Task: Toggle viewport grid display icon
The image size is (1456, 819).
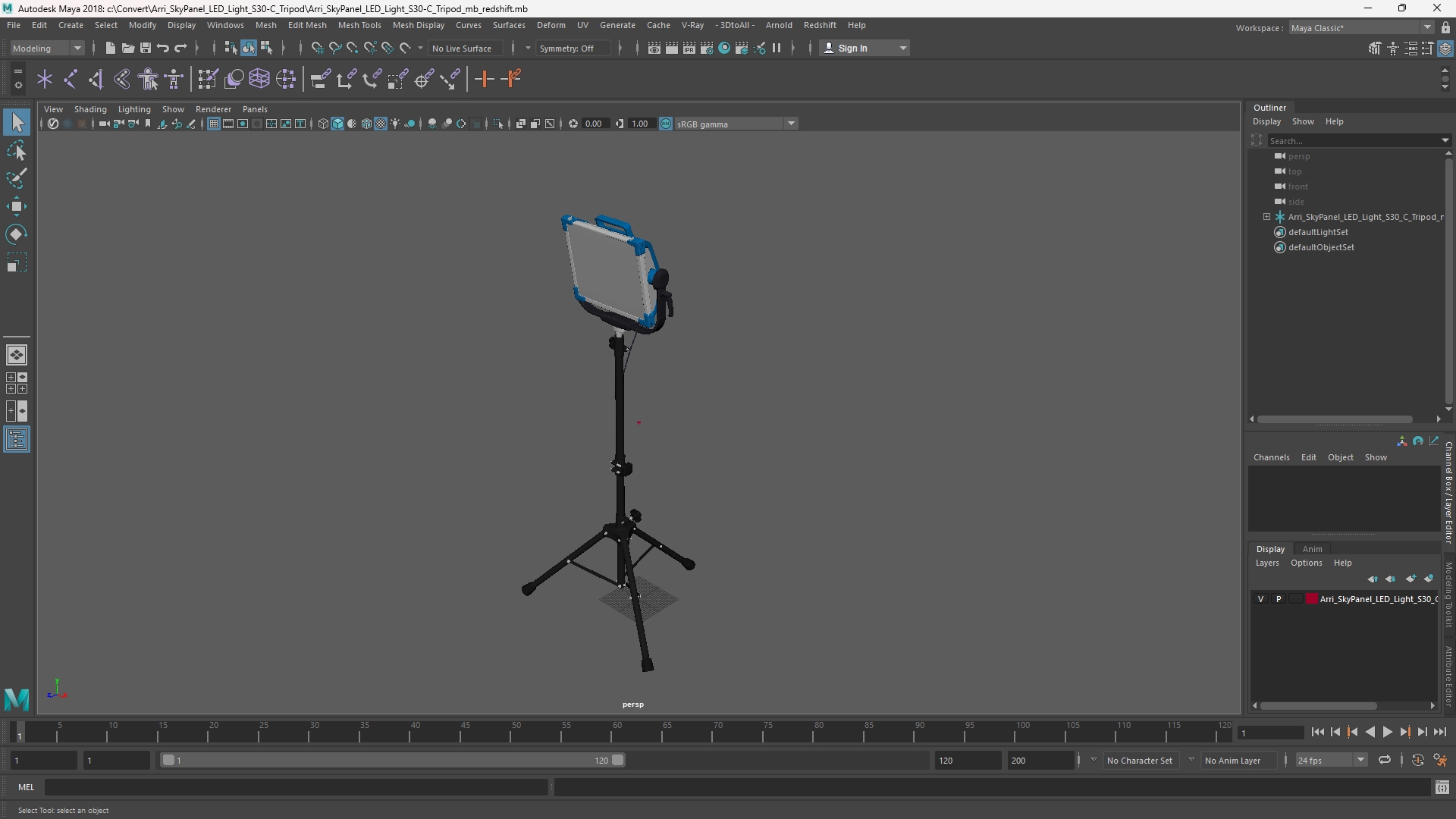Action: [x=214, y=124]
